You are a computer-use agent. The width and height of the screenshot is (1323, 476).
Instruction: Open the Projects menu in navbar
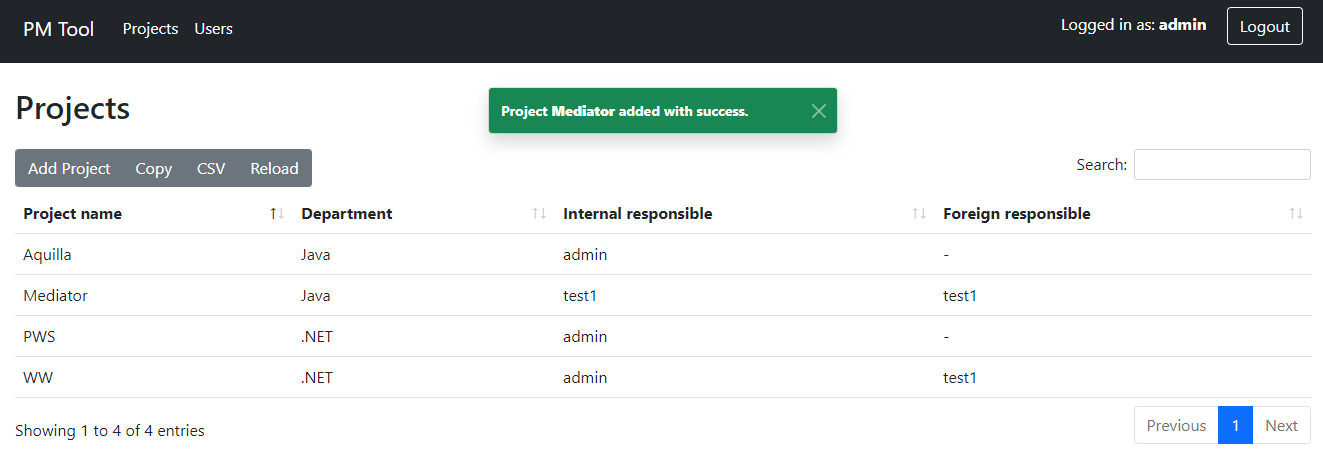pos(150,29)
